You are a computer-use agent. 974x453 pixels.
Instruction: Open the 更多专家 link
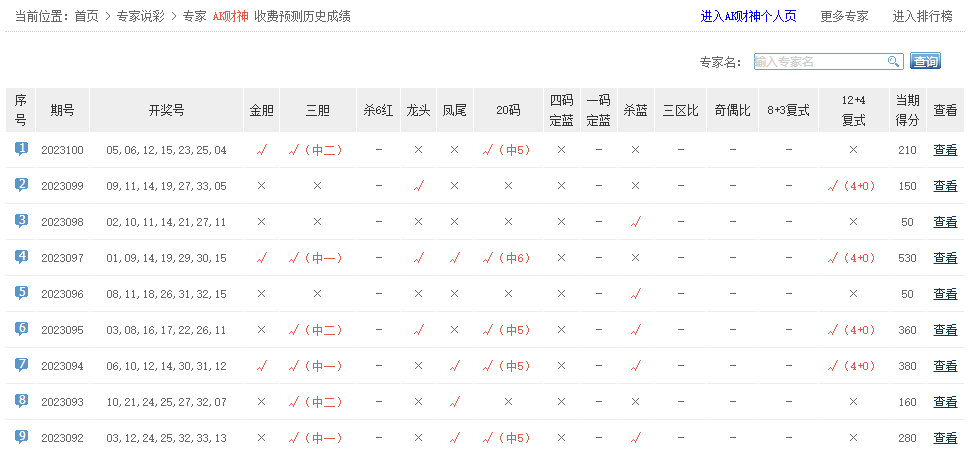844,16
